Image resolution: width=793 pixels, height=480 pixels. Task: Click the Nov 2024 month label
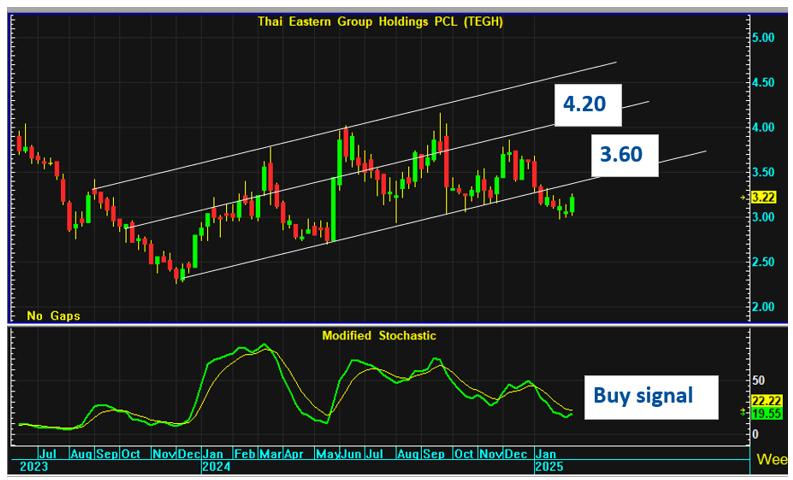[x=490, y=454]
